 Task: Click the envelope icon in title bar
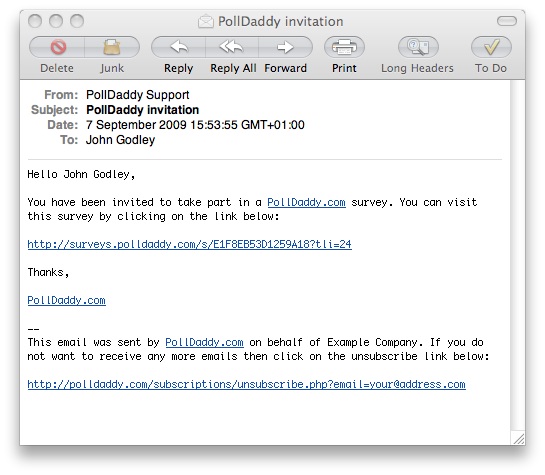205,22
